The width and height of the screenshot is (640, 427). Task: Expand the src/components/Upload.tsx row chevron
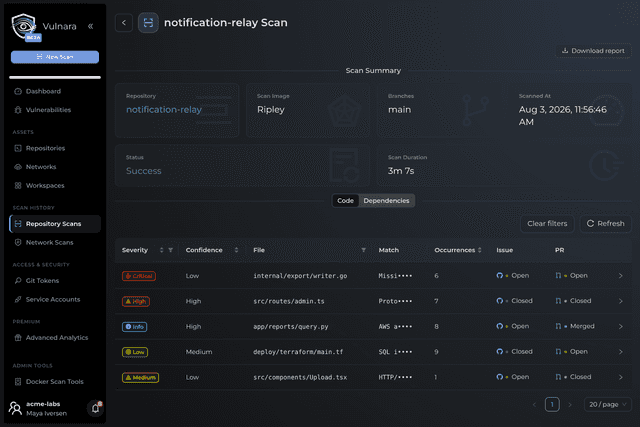(620, 377)
